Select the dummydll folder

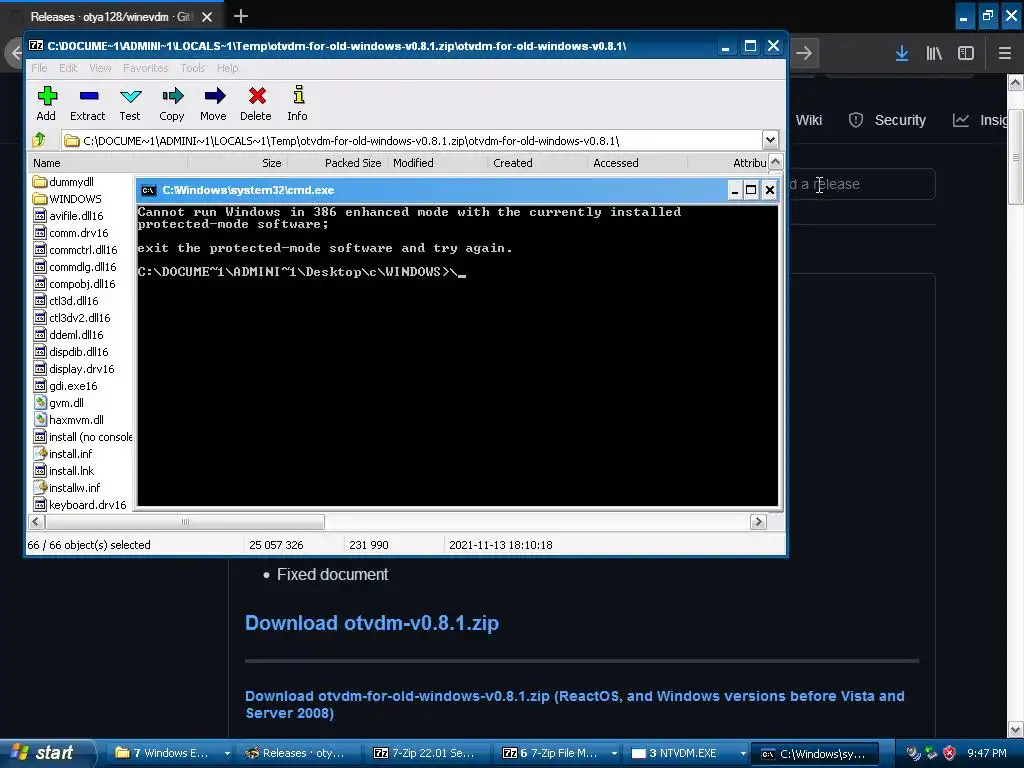63,182
